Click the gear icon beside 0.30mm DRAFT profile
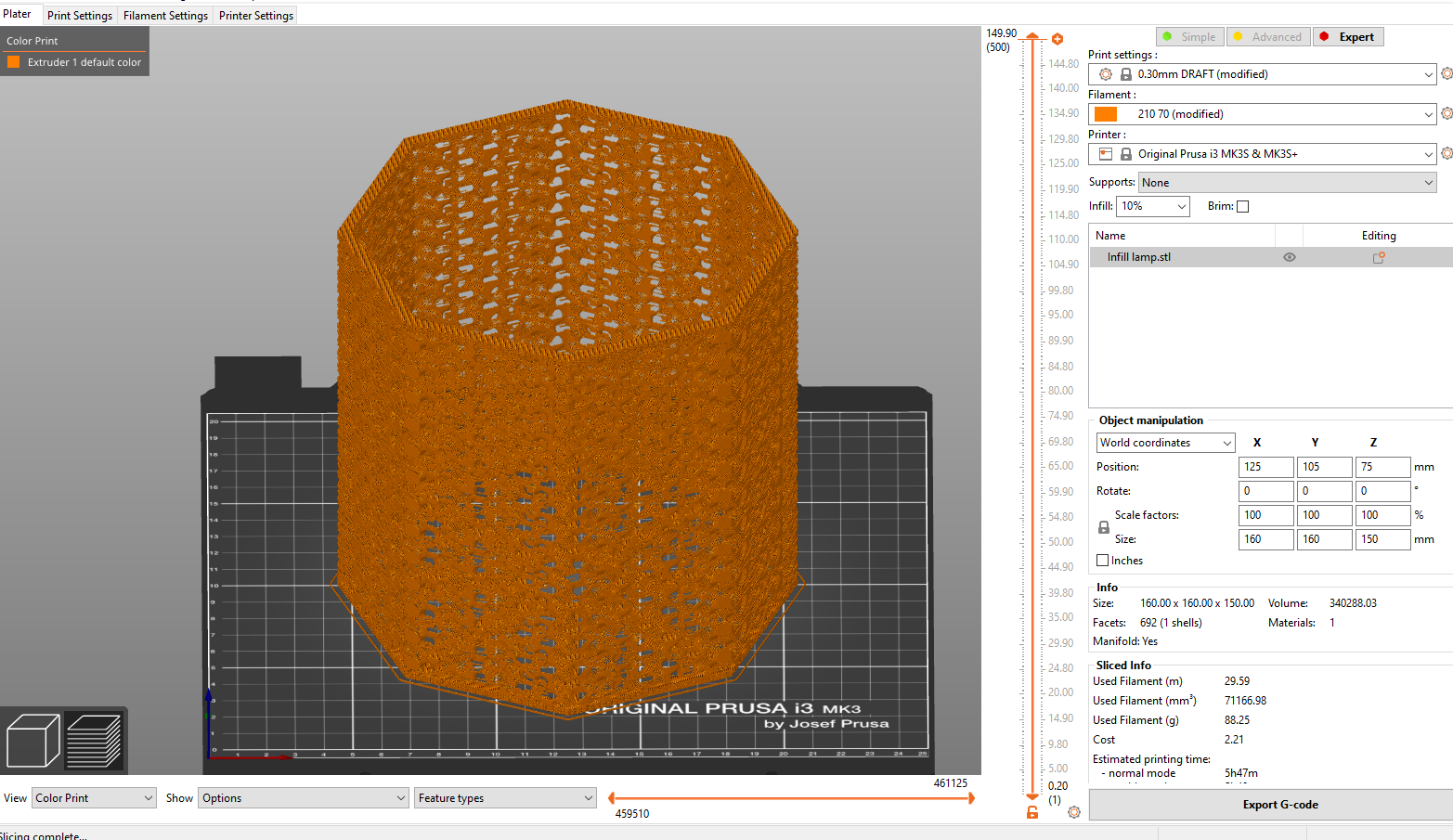Screen dimensions: 1453x840 (1445, 73)
